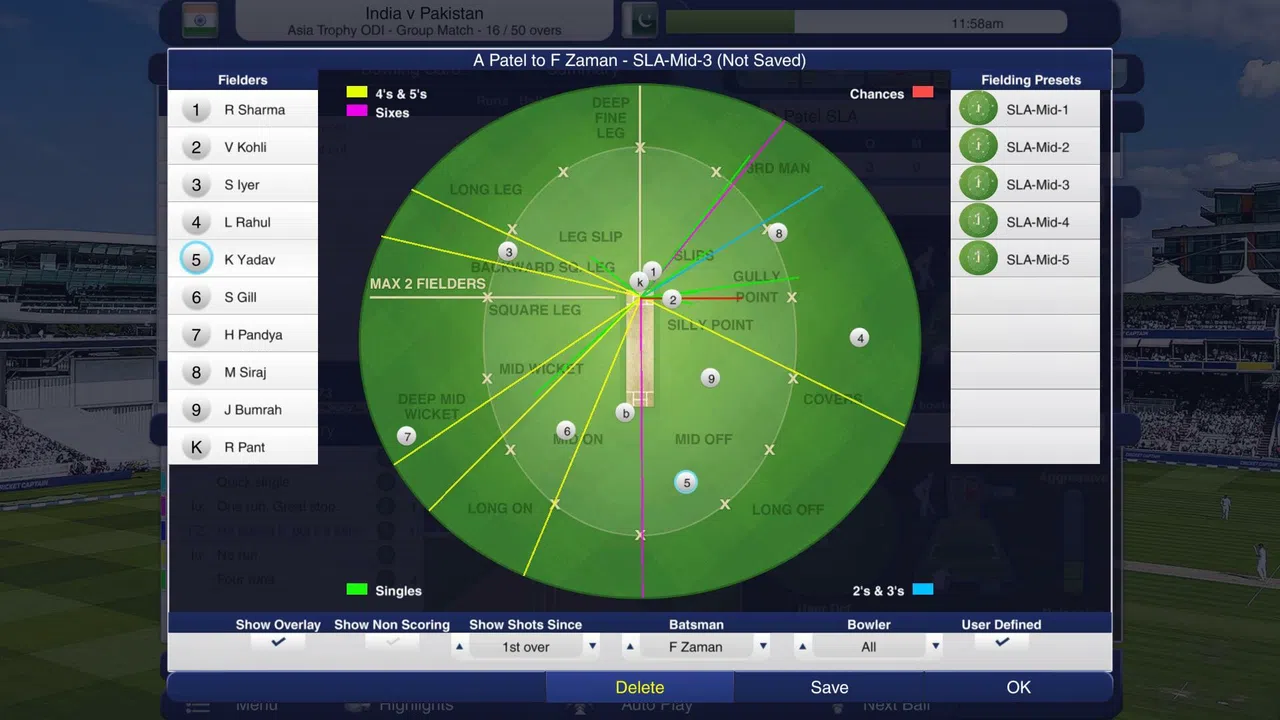Toggle the User Defined checkbox

(1001, 643)
